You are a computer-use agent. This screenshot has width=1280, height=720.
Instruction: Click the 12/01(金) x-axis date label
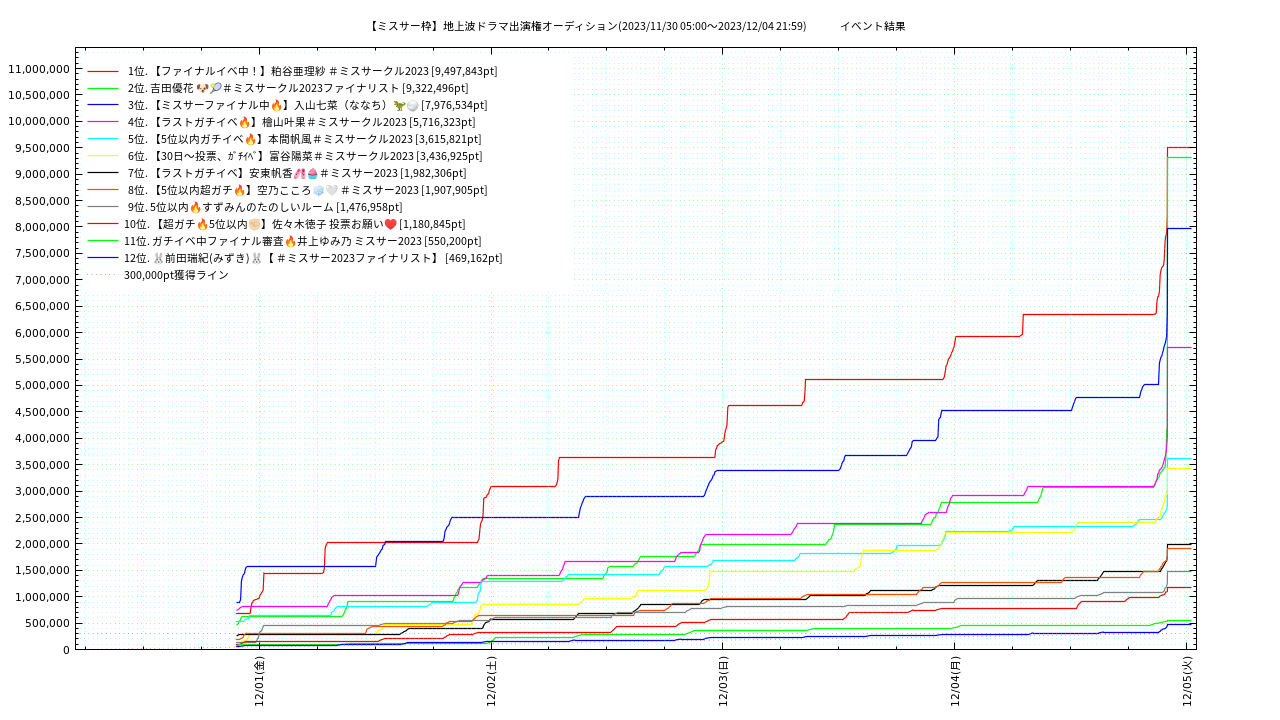pyautogui.click(x=260, y=682)
